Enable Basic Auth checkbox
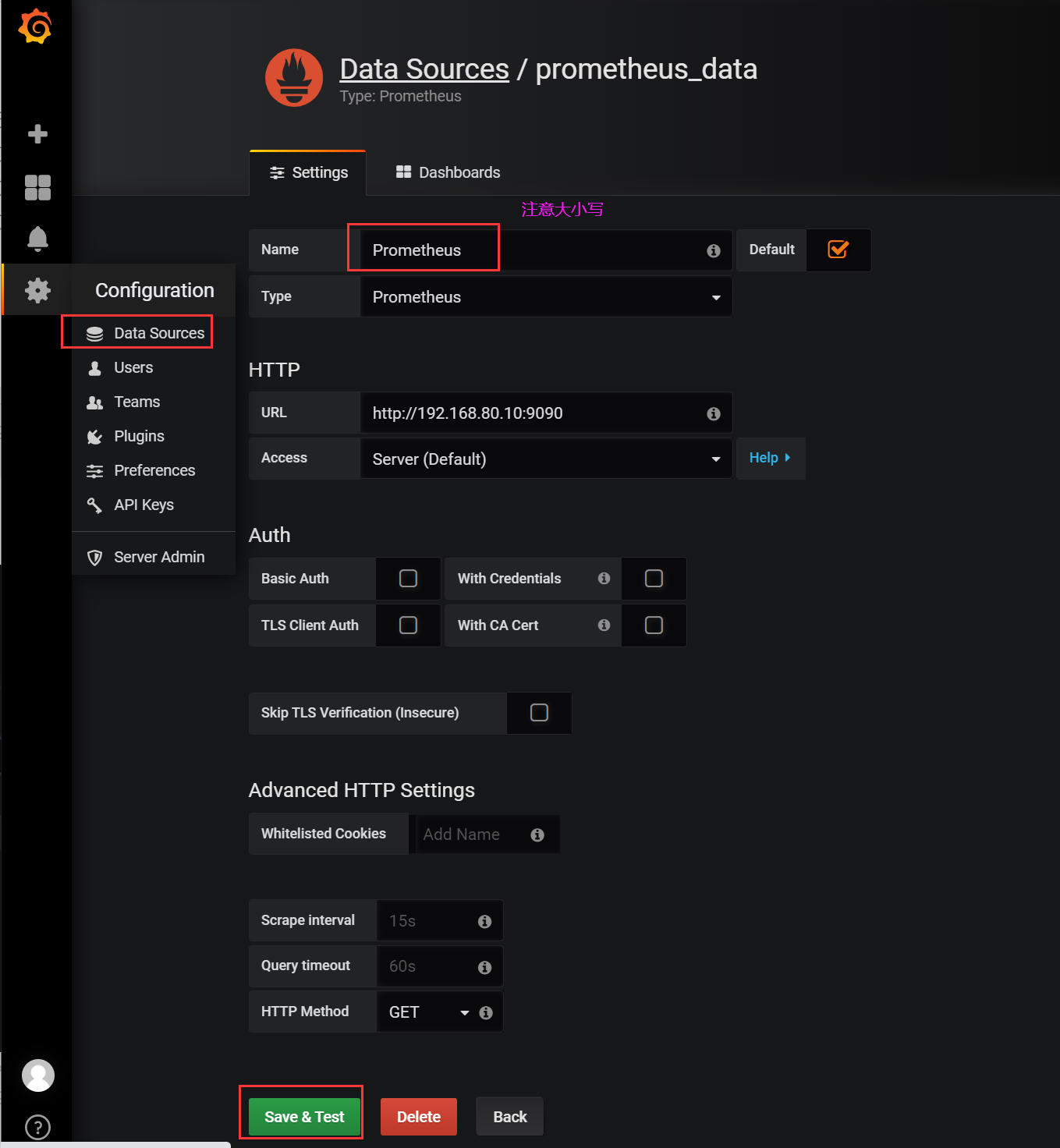This screenshot has width=1060, height=1148. point(408,578)
